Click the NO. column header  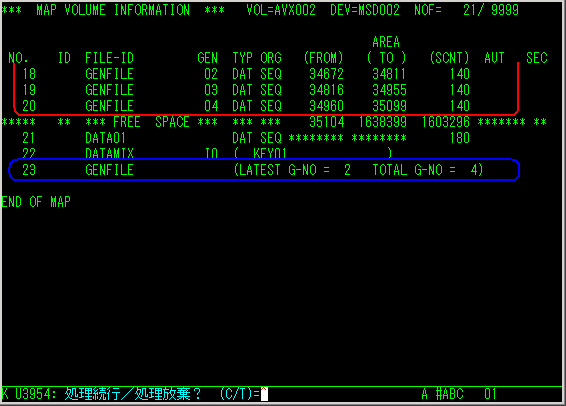point(18,58)
